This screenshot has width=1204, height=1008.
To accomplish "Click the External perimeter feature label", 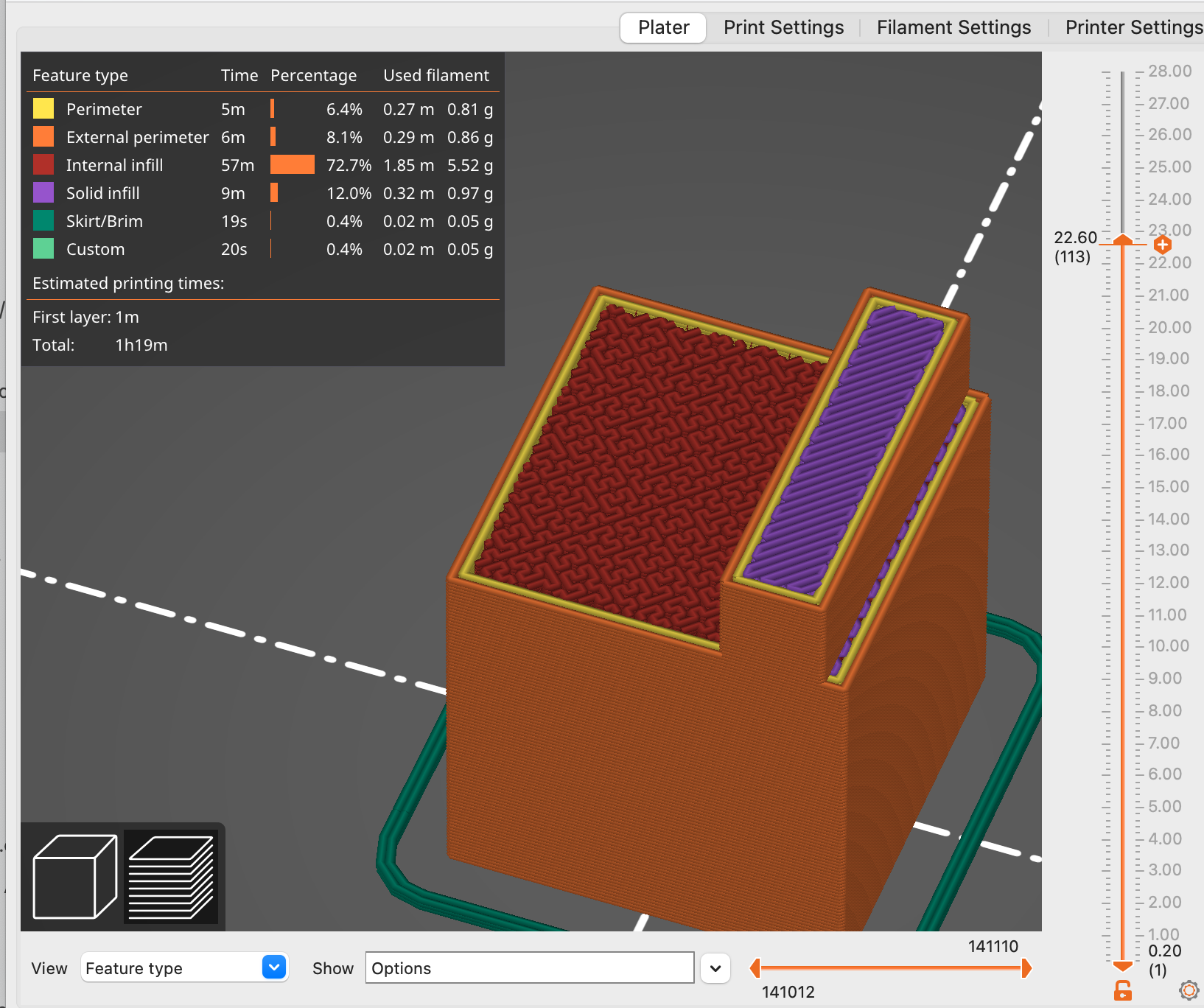I will coord(137,137).
